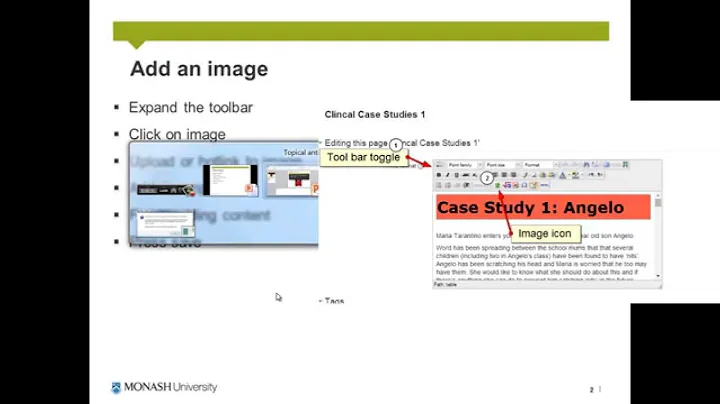This screenshot has width=720, height=404.
Task: Click the Clincal Case Studies 1 heading
Action: tap(375, 115)
